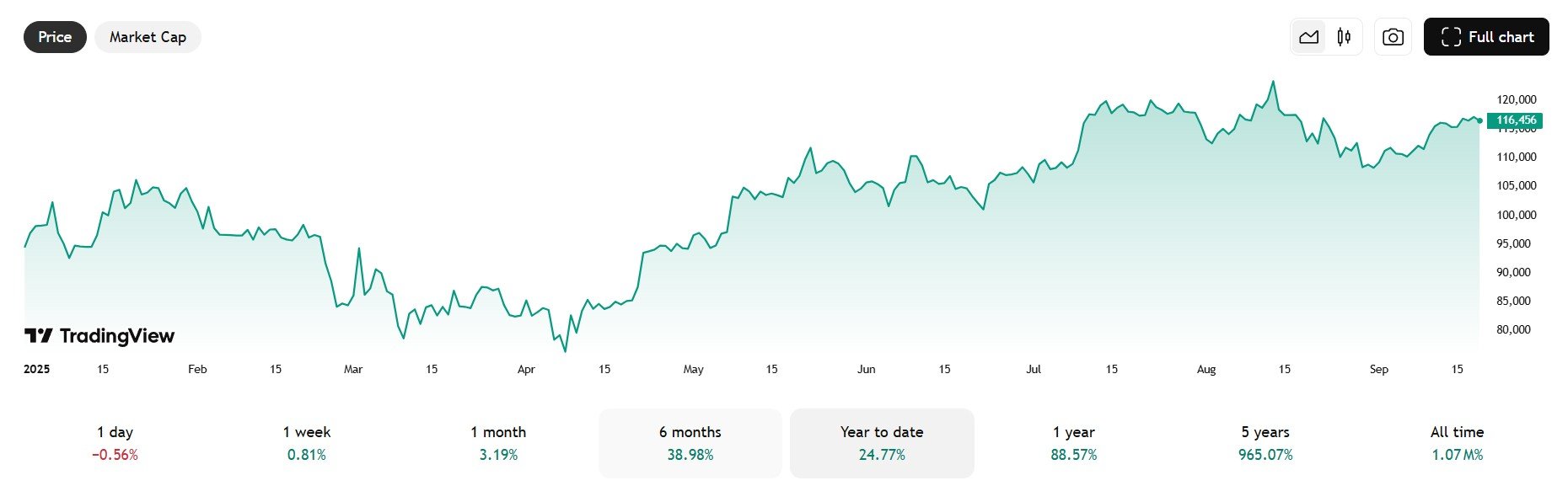Choose the 5 years time range

[x=1265, y=443]
